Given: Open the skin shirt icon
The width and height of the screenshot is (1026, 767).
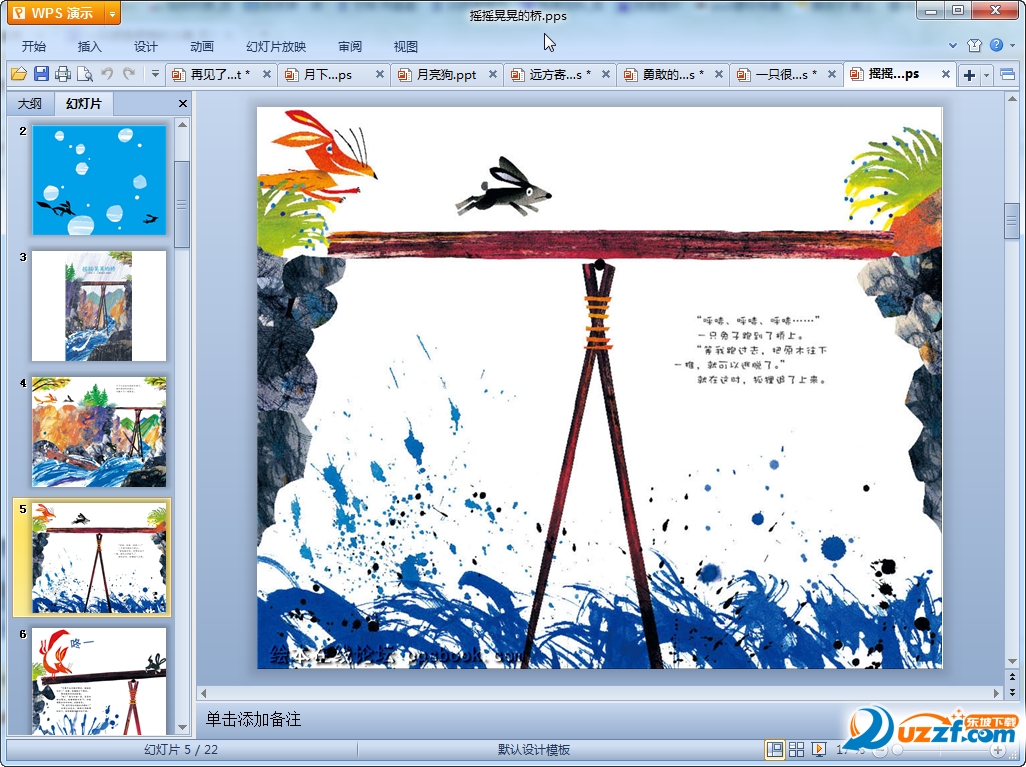Looking at the screenshot, I should [x=974, y=45].
